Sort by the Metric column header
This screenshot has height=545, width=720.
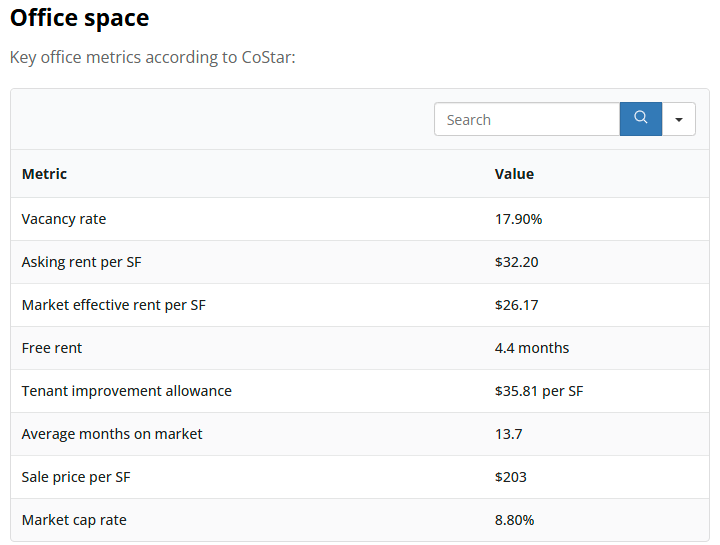click(x=45, y=174)
